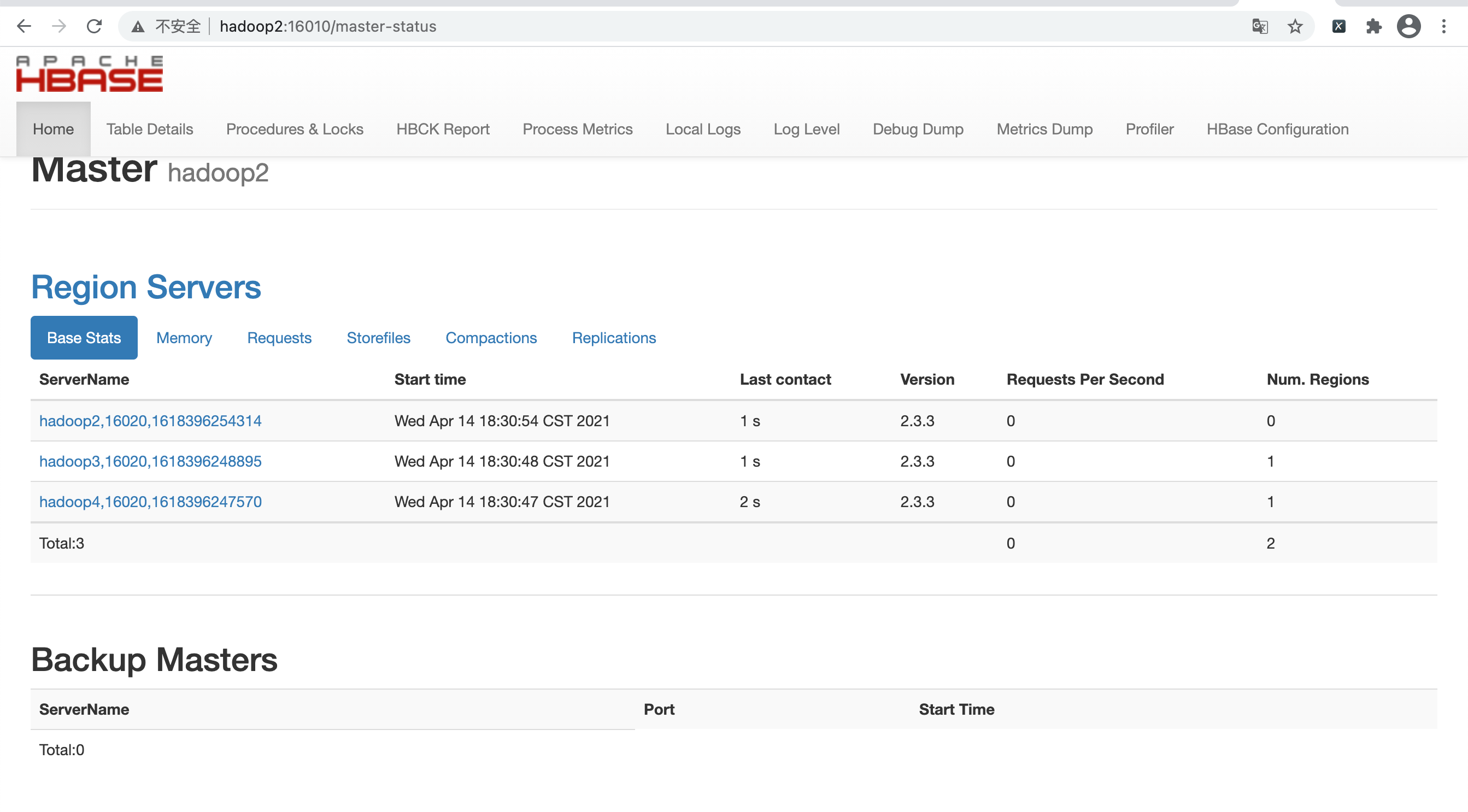Open Table Details in navigation bar
1468x812 pixels.
(x=149, y=130)
